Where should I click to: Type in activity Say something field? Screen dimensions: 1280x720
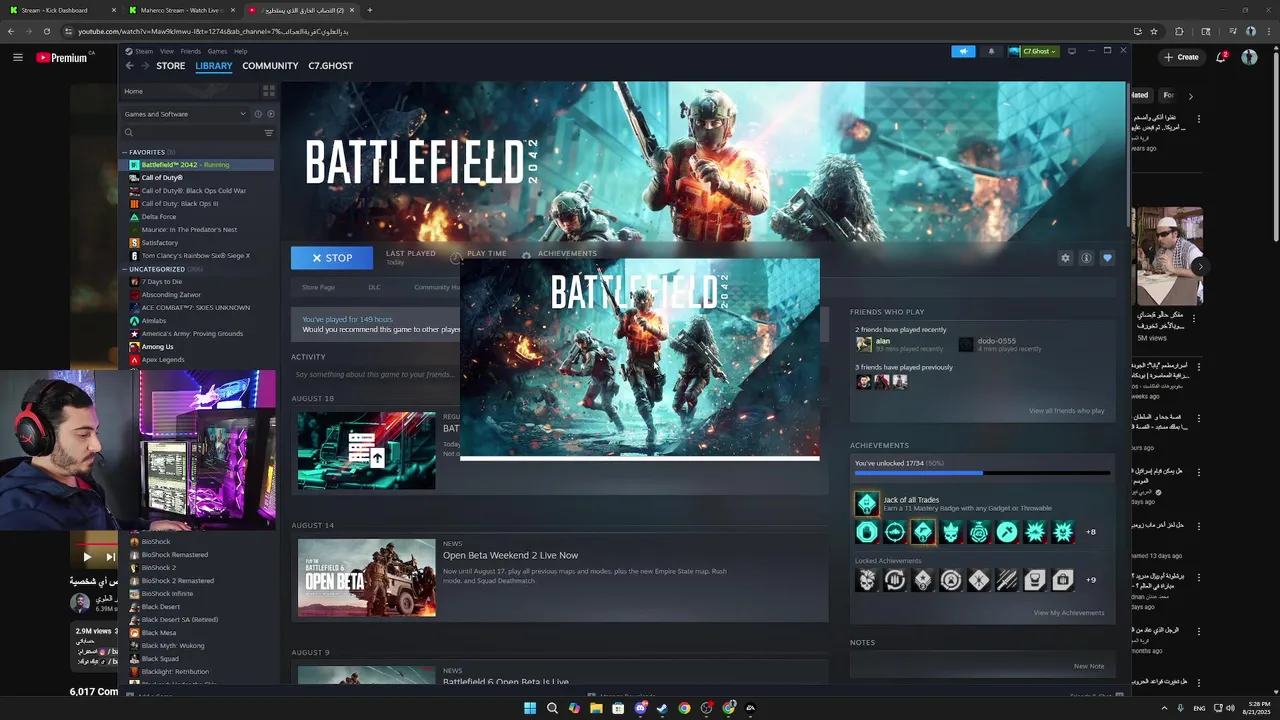[x=375, y=375]
